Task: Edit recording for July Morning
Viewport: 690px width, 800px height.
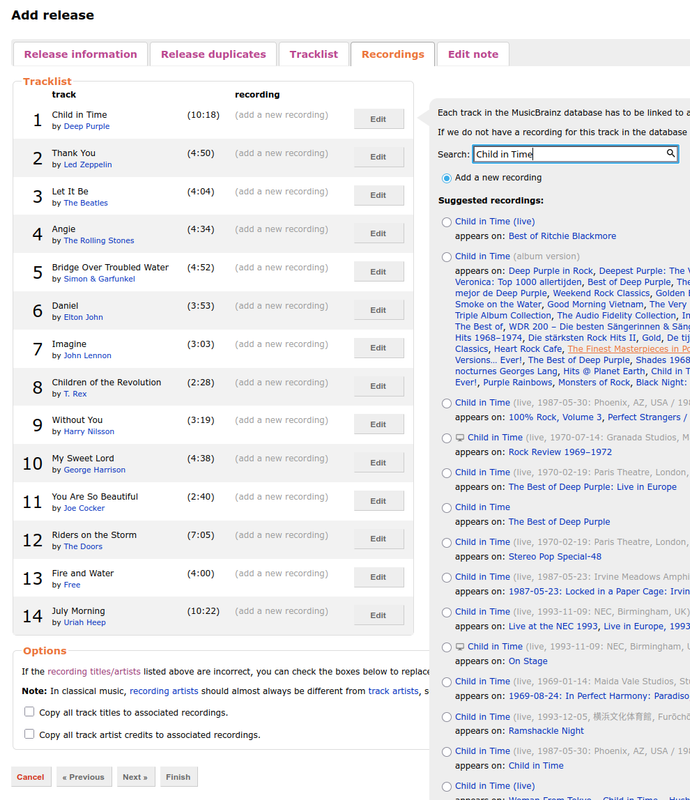Action: click(x=379, y=615)
